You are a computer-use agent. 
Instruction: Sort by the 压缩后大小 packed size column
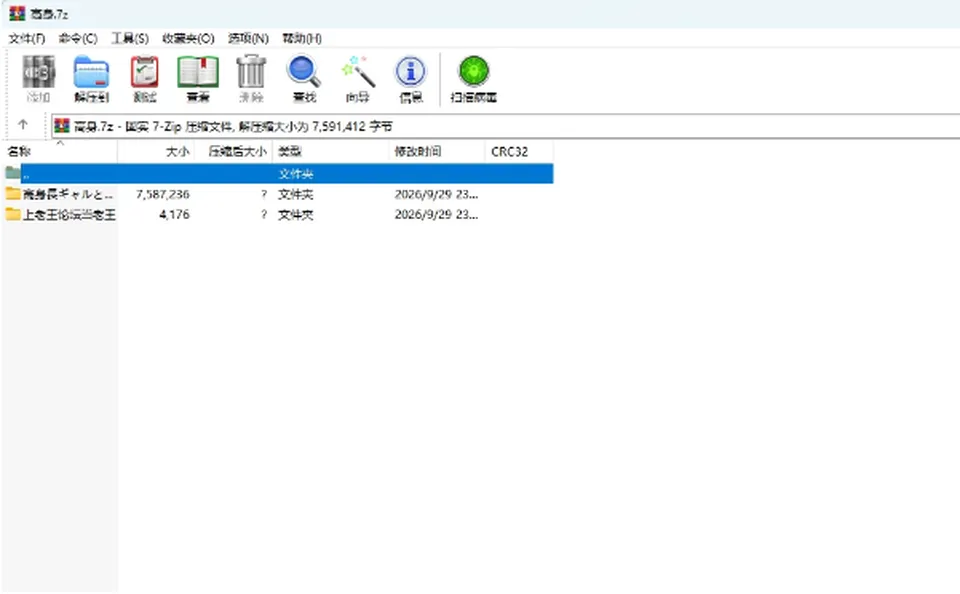234,151
